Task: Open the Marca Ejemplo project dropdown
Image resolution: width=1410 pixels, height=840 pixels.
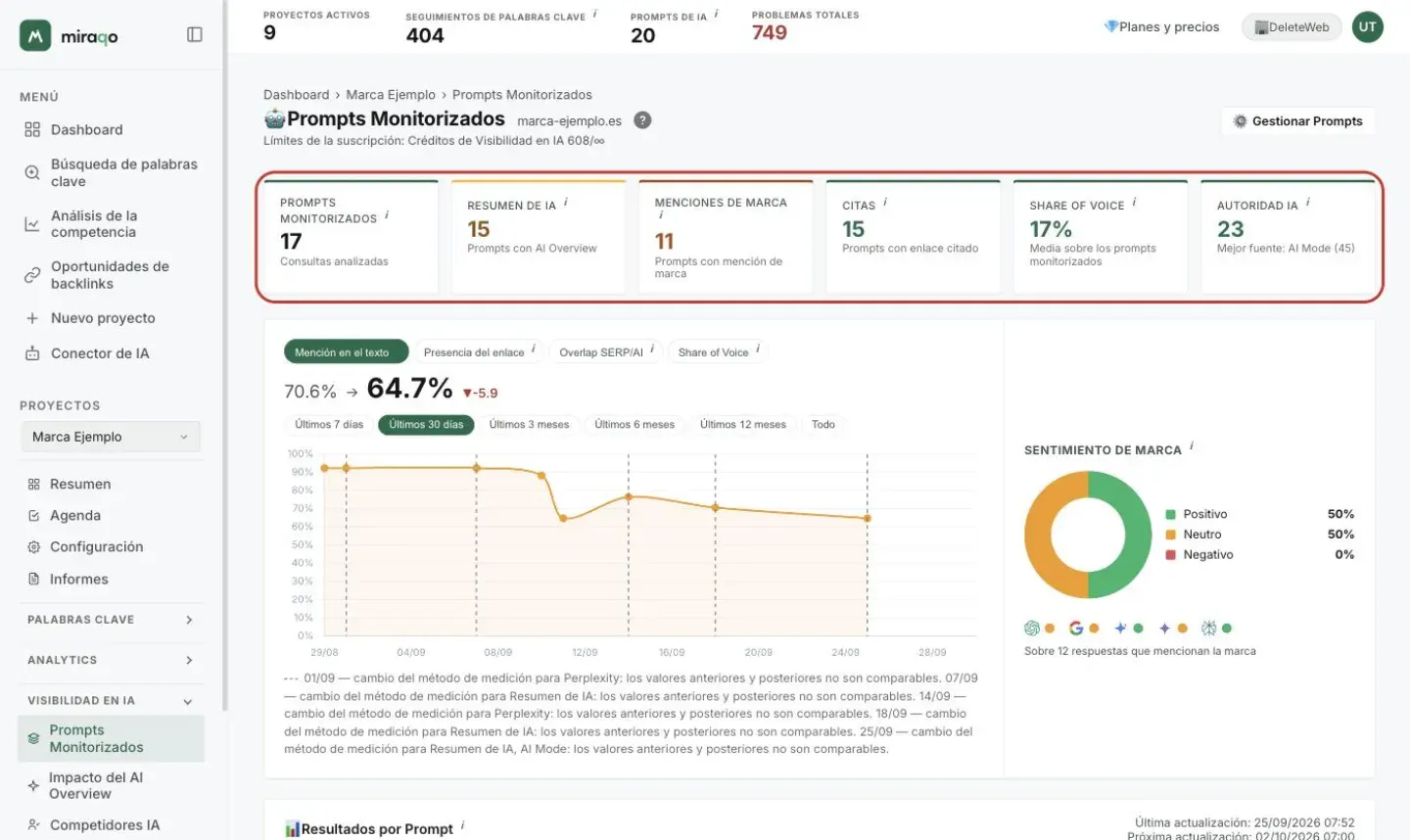Action: [111, 437]
